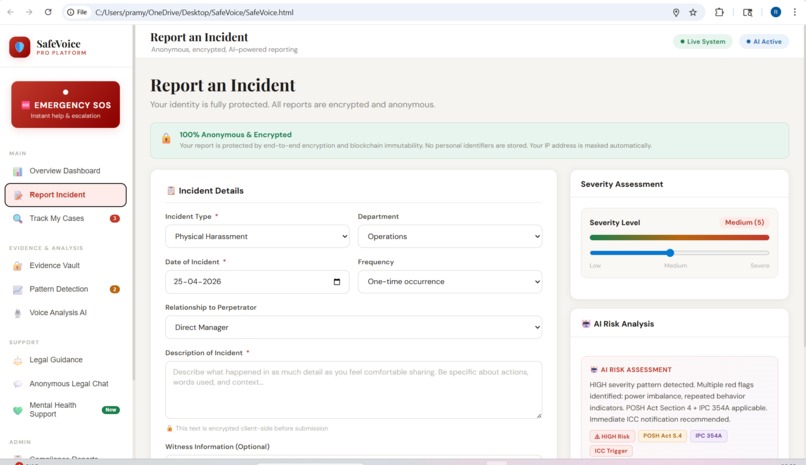This screenshot has height=465, width=806.
Task: Click the browser back arrow
Action: tap(10, 12)
